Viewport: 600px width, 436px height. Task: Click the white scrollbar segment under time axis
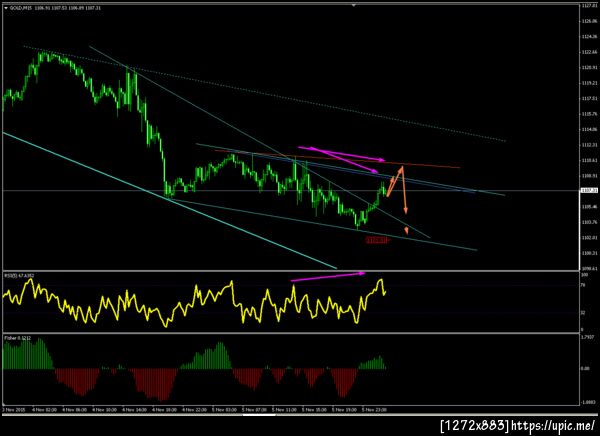coord(259,414)
